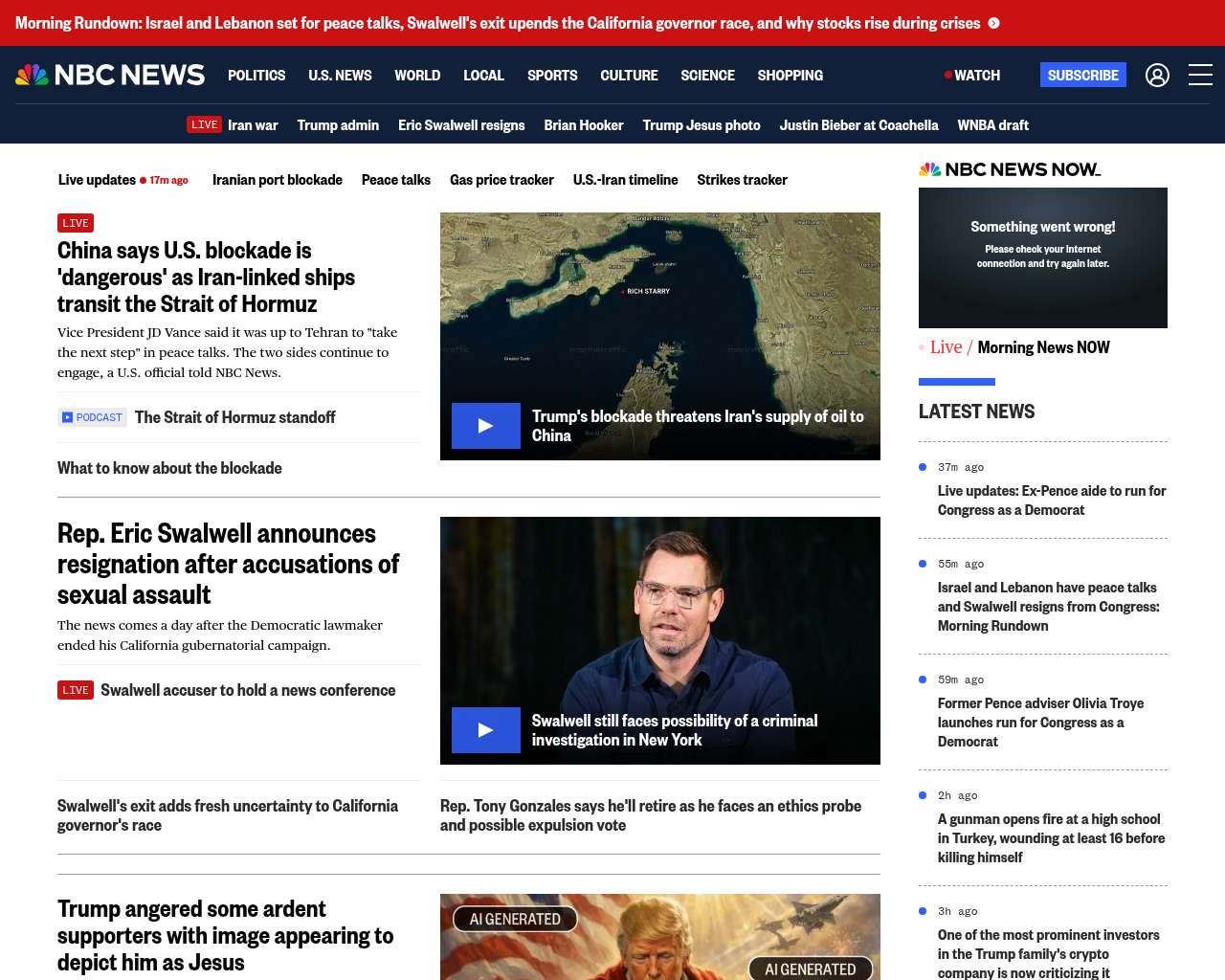1225x980 pixels.
Task: Click the blue SUBSCRIBE button
Action: click(x=1082, y=75)
